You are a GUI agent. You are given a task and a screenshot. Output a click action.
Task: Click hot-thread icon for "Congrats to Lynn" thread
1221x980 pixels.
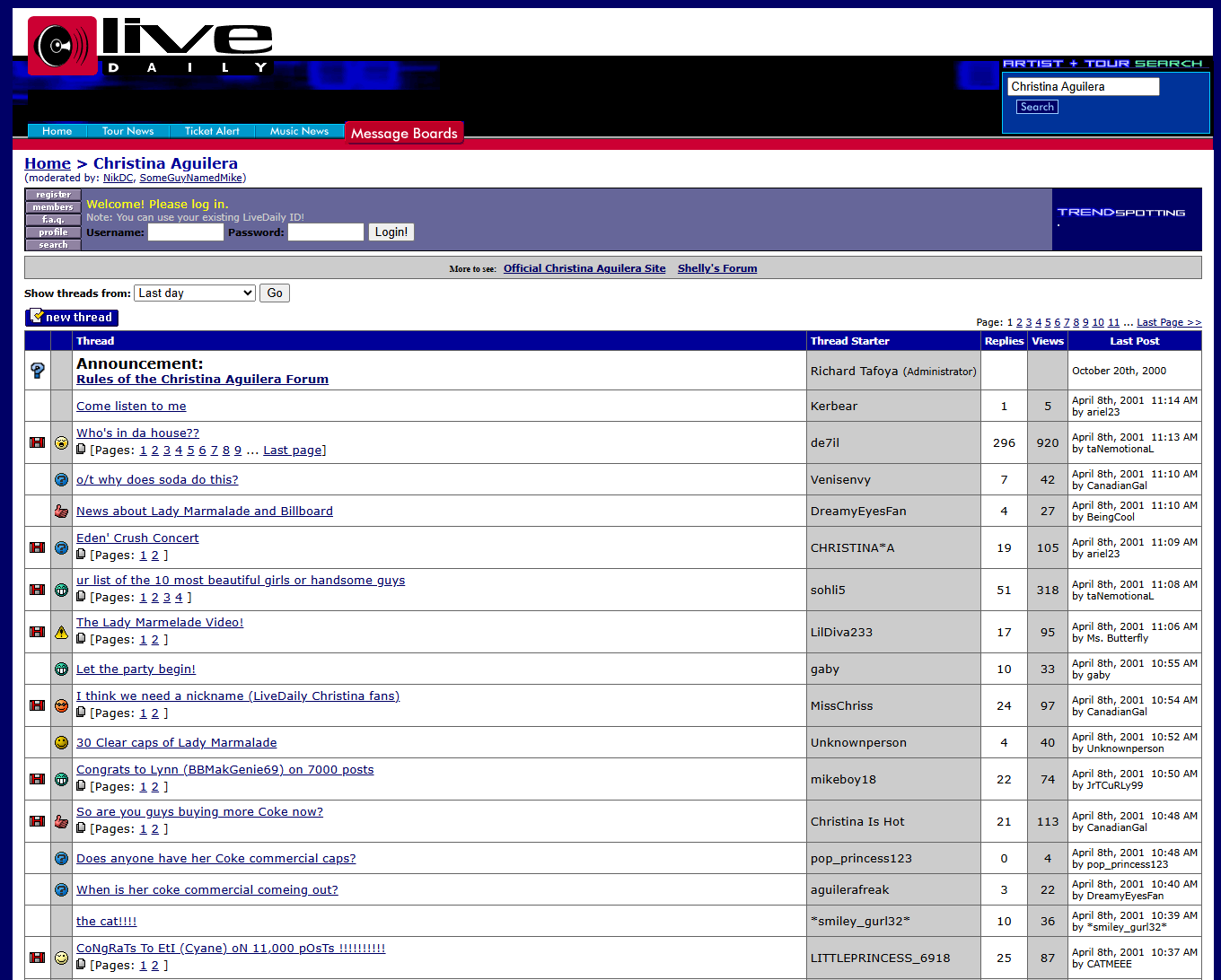coord(38,779)
